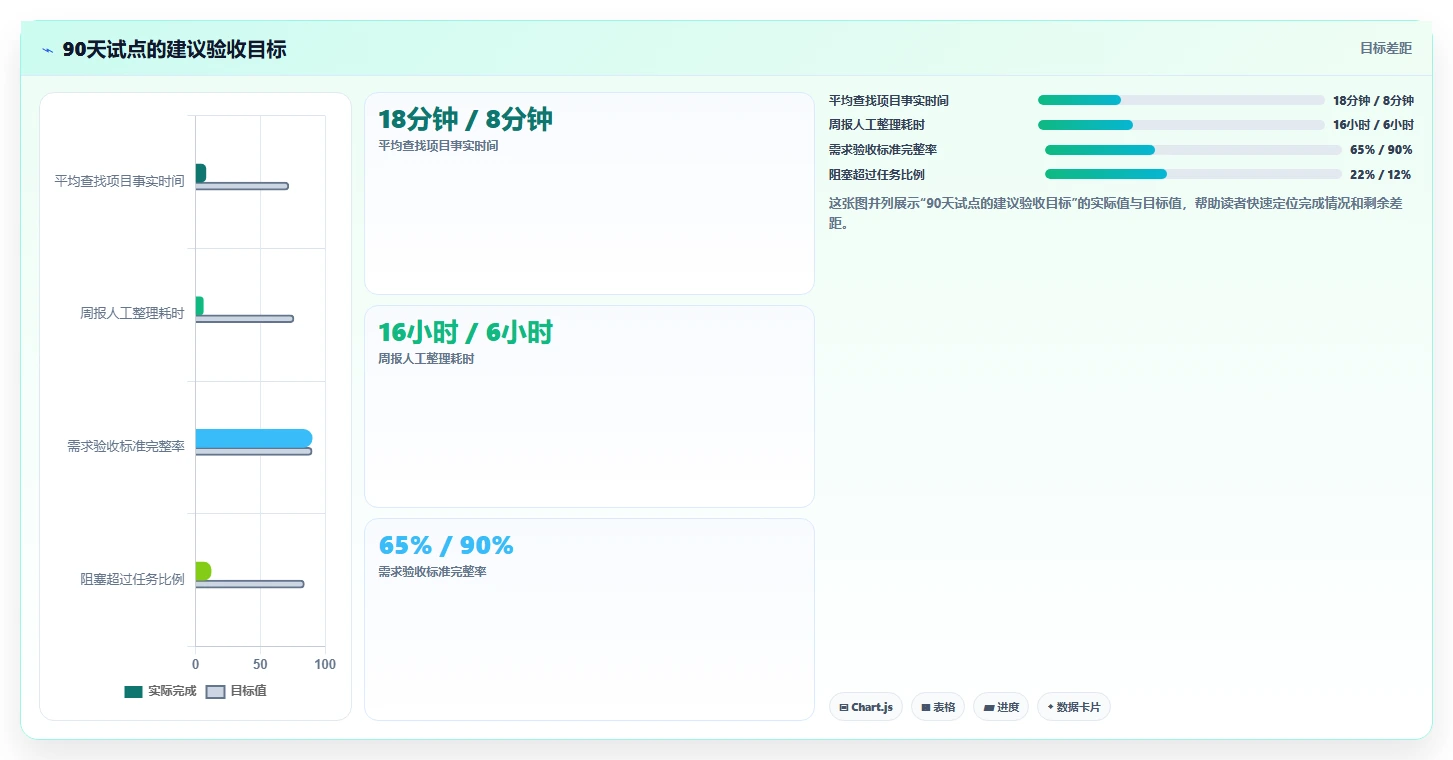Click the 数据卡片 tag chip
This screenshot has height=760, width=1453.
click(1074, 707)
